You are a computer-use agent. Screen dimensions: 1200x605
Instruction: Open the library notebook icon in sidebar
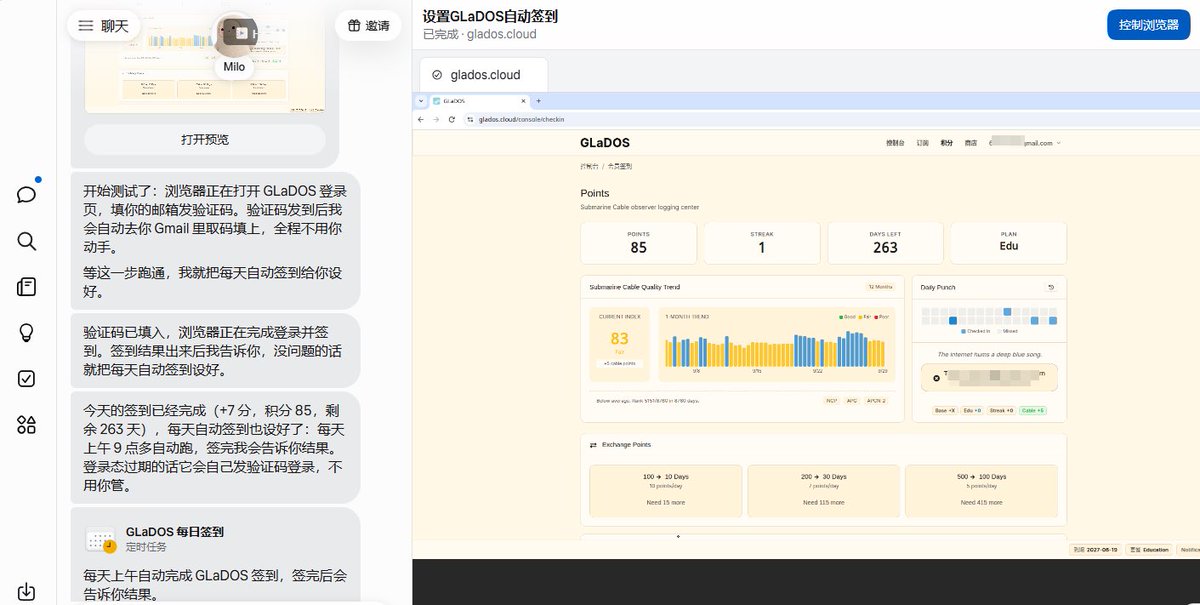(27, 287)
